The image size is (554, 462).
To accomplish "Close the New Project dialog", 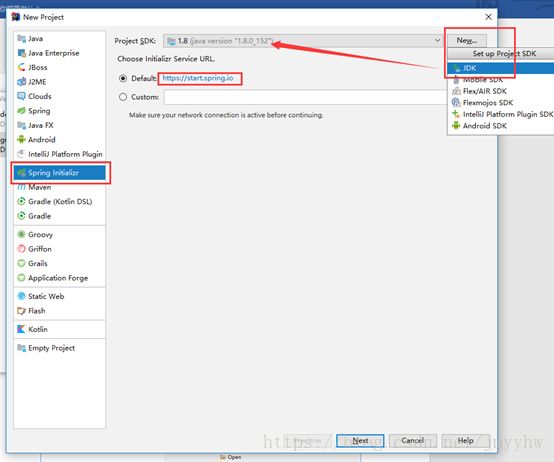I will (488, 17).
